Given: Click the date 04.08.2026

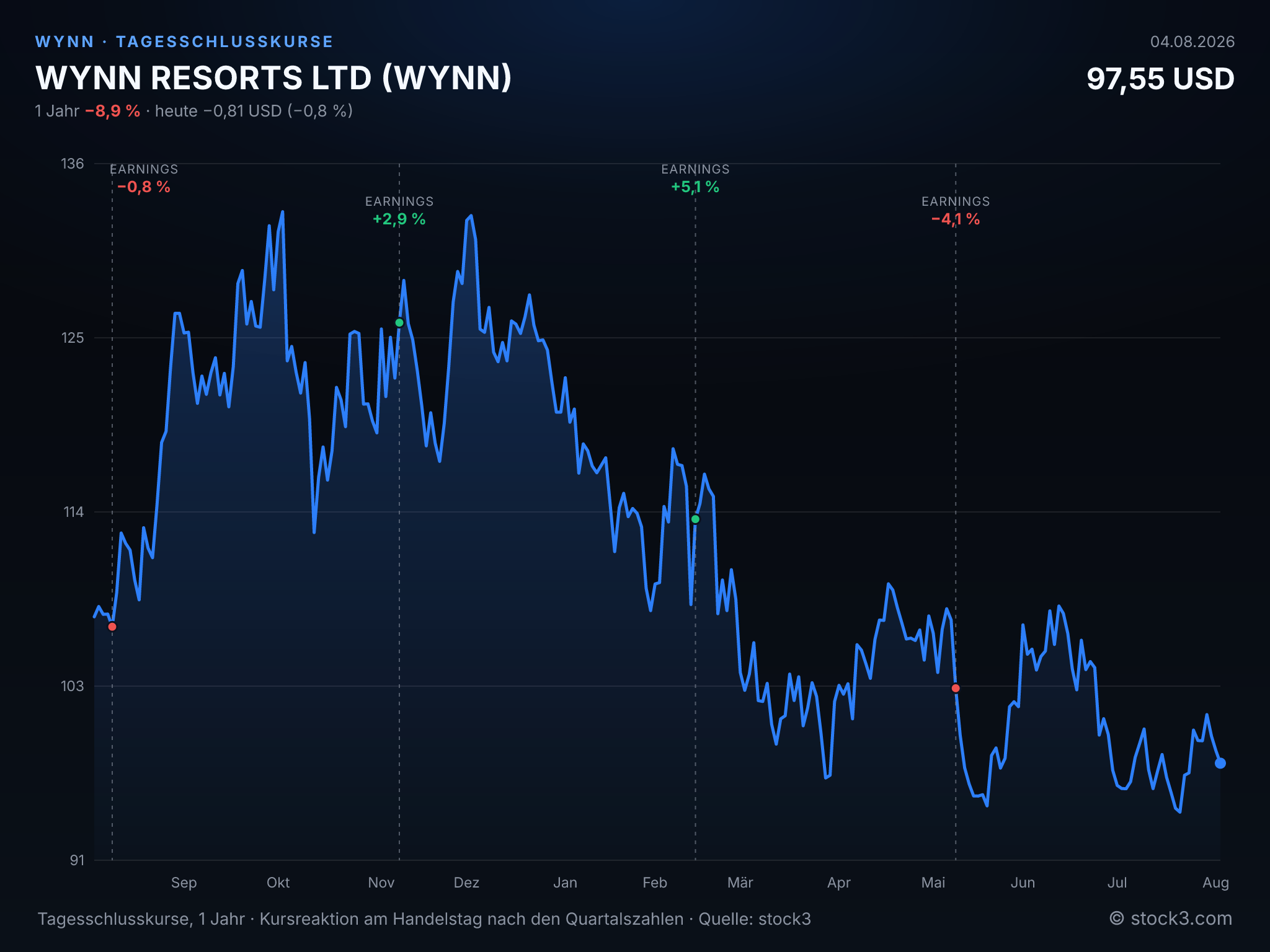Looking at the screenshot, I should (1192, 42).
